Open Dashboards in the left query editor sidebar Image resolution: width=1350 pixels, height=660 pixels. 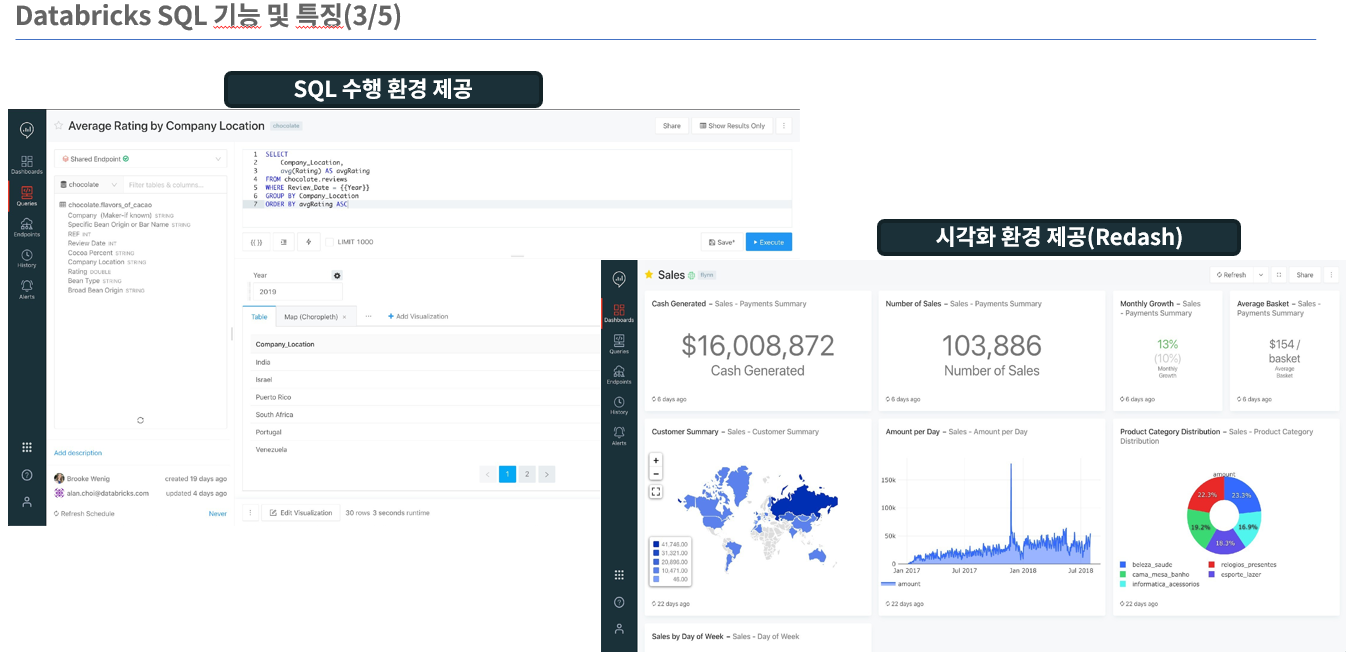point(27,163)
